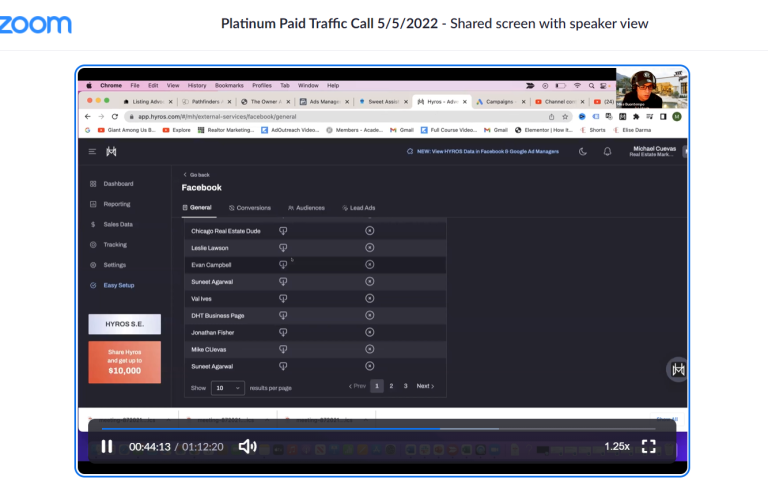Collapse sidebar with the hamburger menu icon
This screenshot has width=768, height=504.
click(x=93, y=152)
